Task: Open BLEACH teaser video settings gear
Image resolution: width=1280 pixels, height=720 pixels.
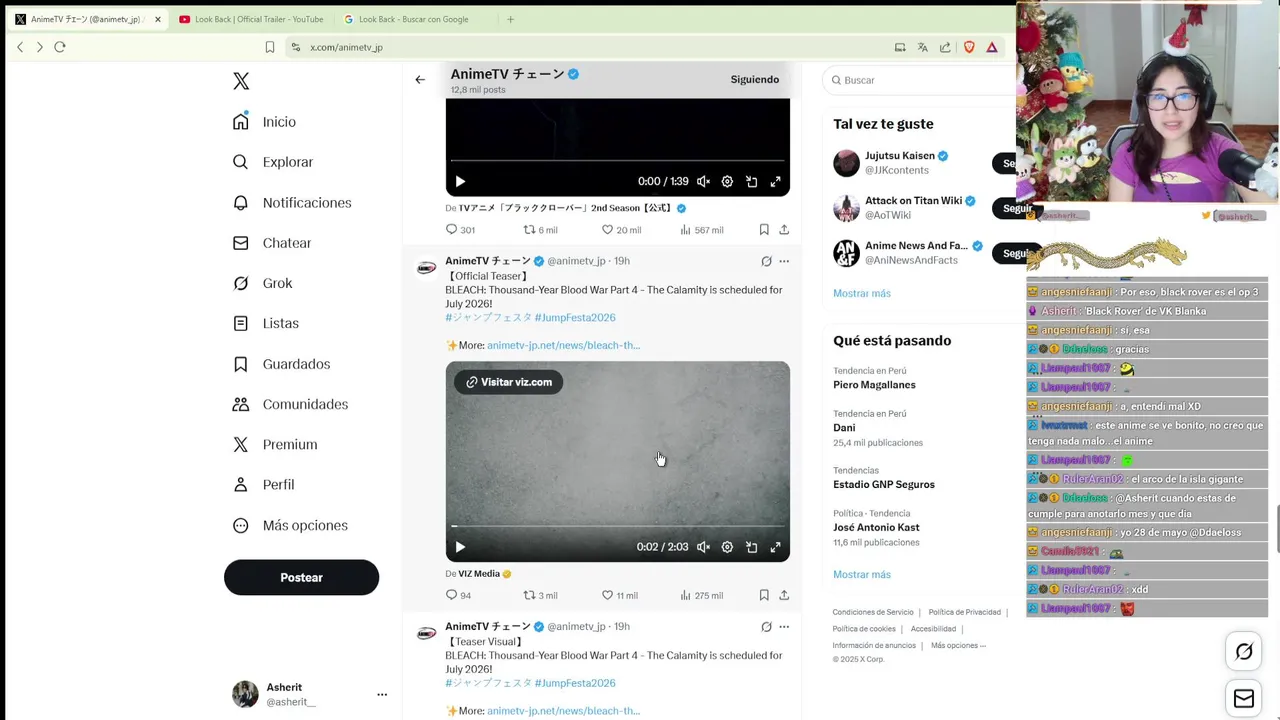Action: pyautogui.click(x=727, y=547)
